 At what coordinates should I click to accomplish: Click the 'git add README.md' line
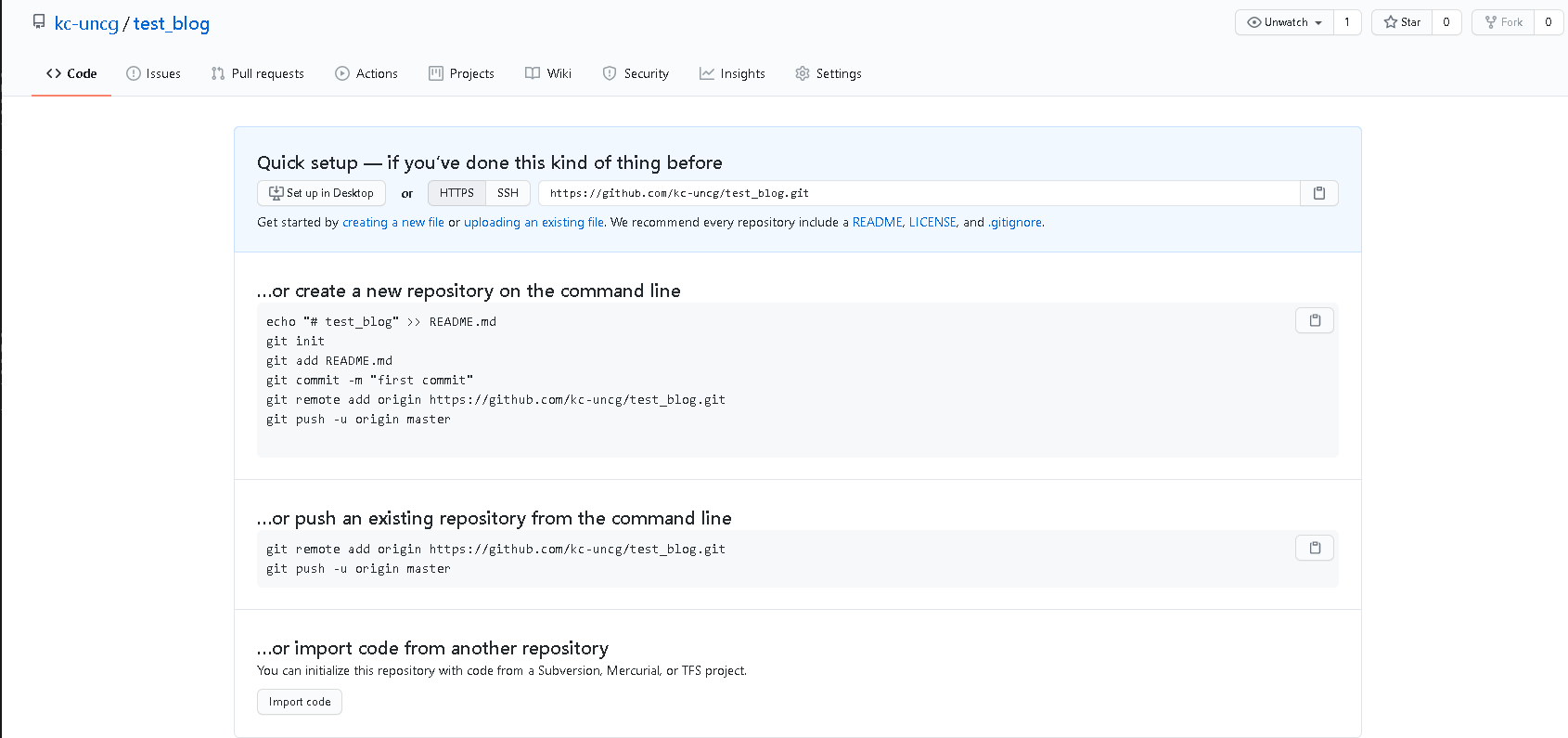pos(329,361)
